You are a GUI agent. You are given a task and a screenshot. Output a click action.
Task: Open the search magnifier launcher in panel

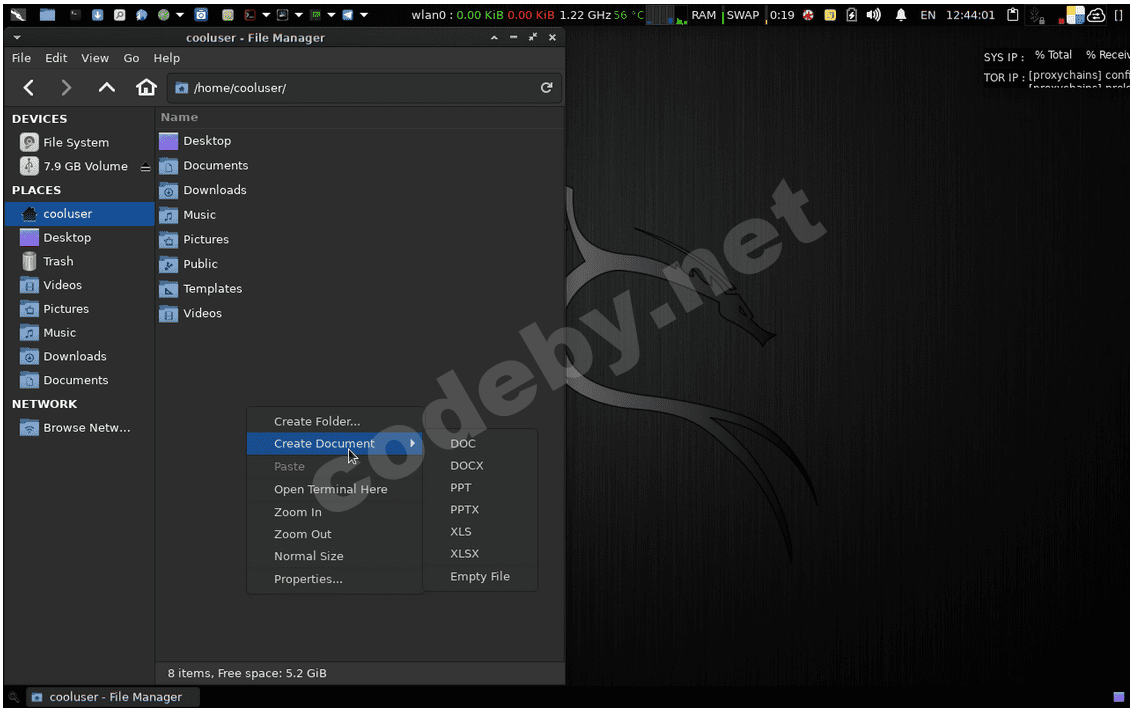[x=120, y=14]
